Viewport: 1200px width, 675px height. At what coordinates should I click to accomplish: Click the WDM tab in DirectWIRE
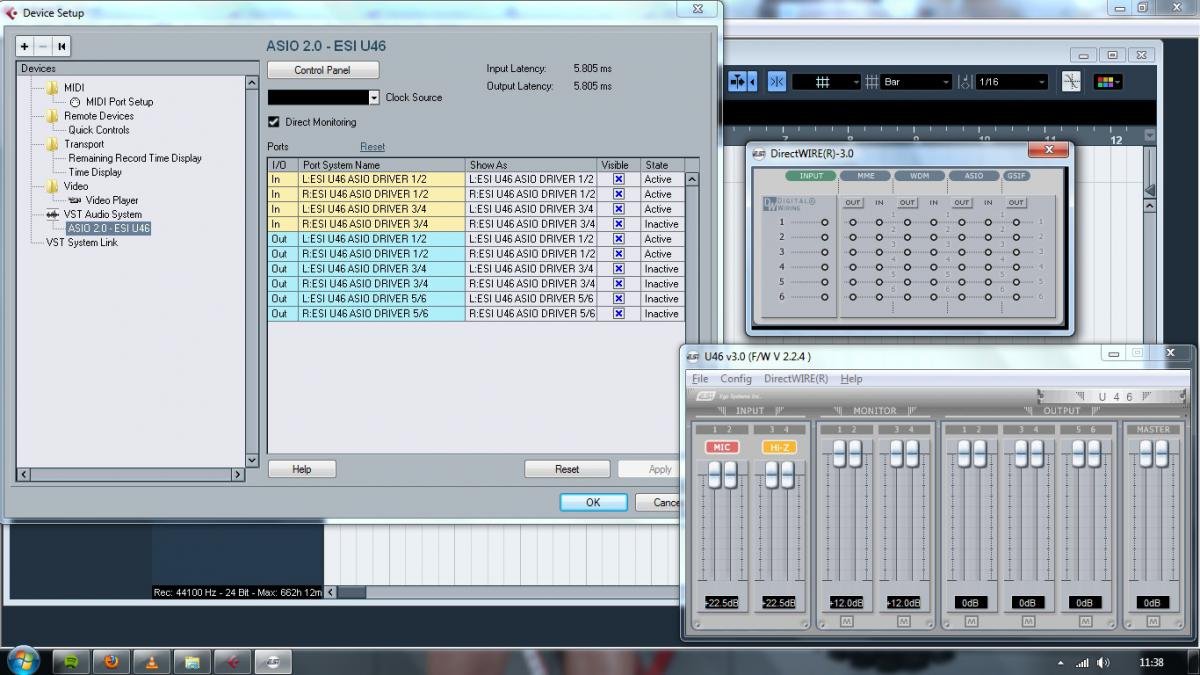point(919,176)
